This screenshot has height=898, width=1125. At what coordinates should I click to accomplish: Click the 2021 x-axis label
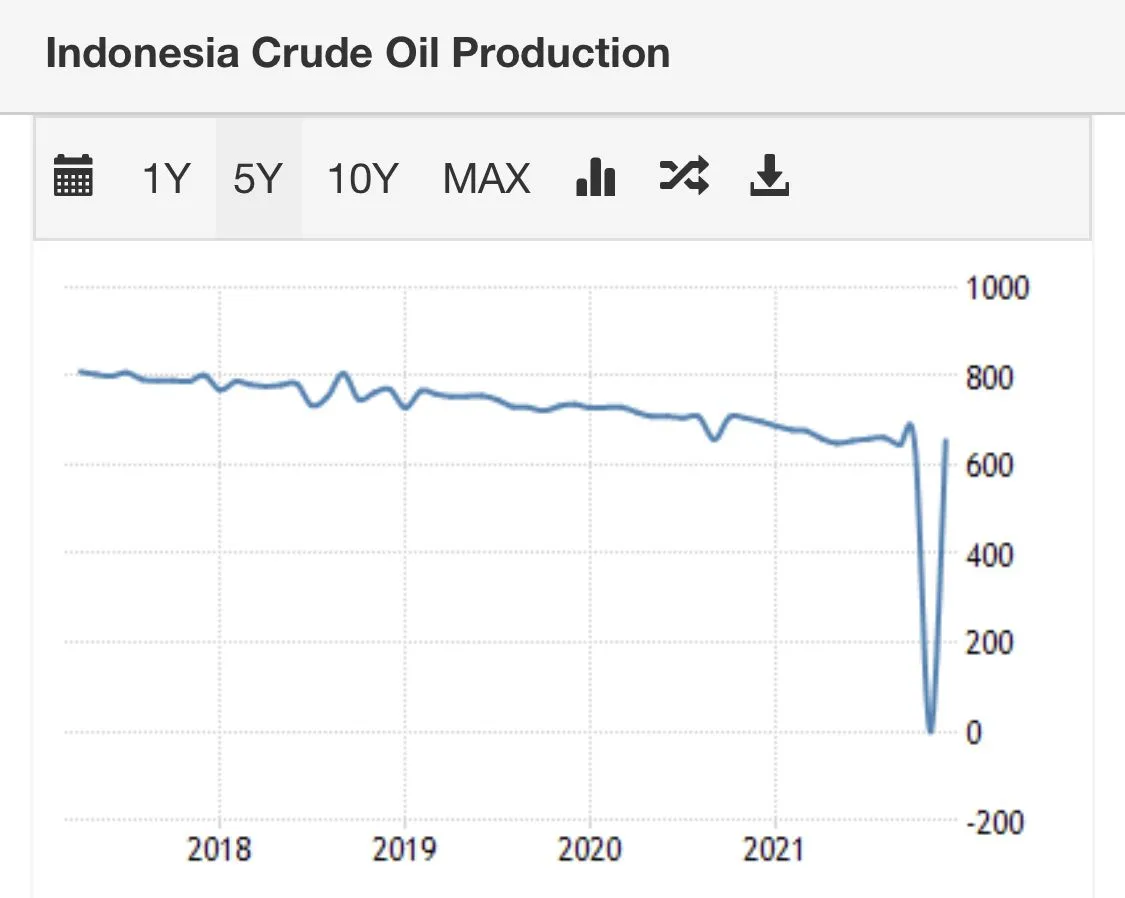[x=775, y=849]
